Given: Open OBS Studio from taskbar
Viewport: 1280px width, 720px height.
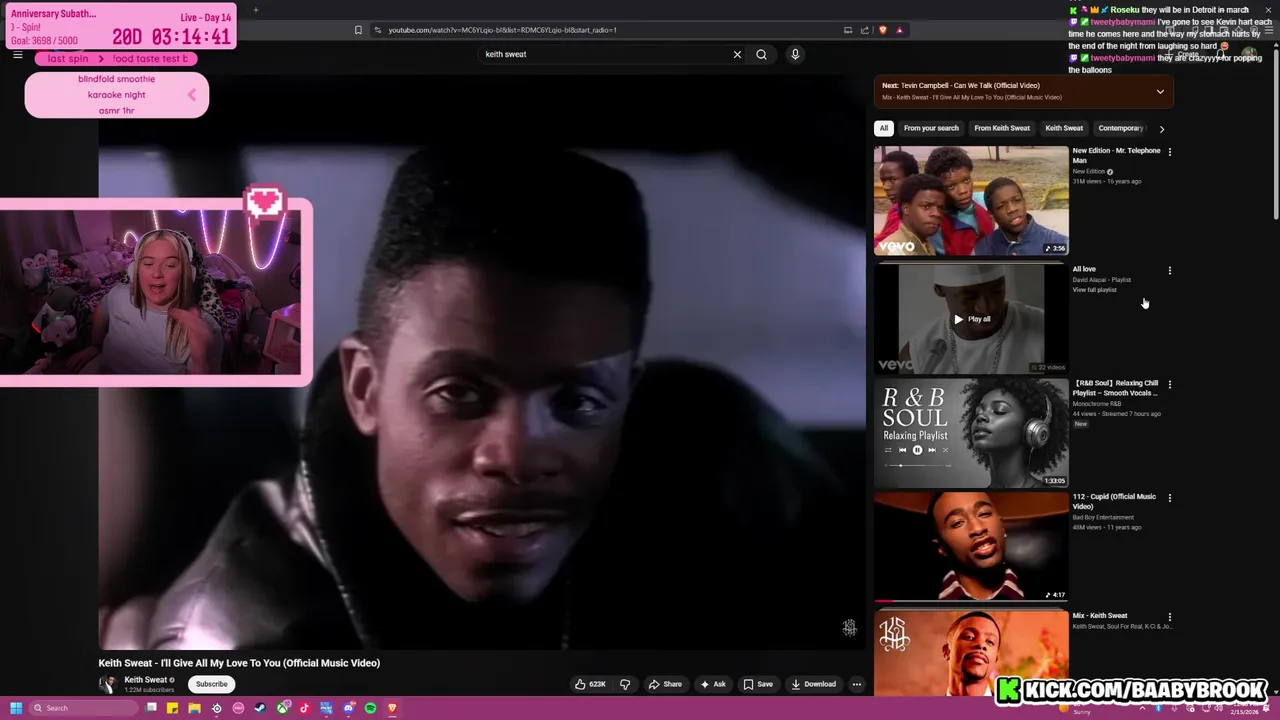Looking at the screenshot, I should click(216, 708).
